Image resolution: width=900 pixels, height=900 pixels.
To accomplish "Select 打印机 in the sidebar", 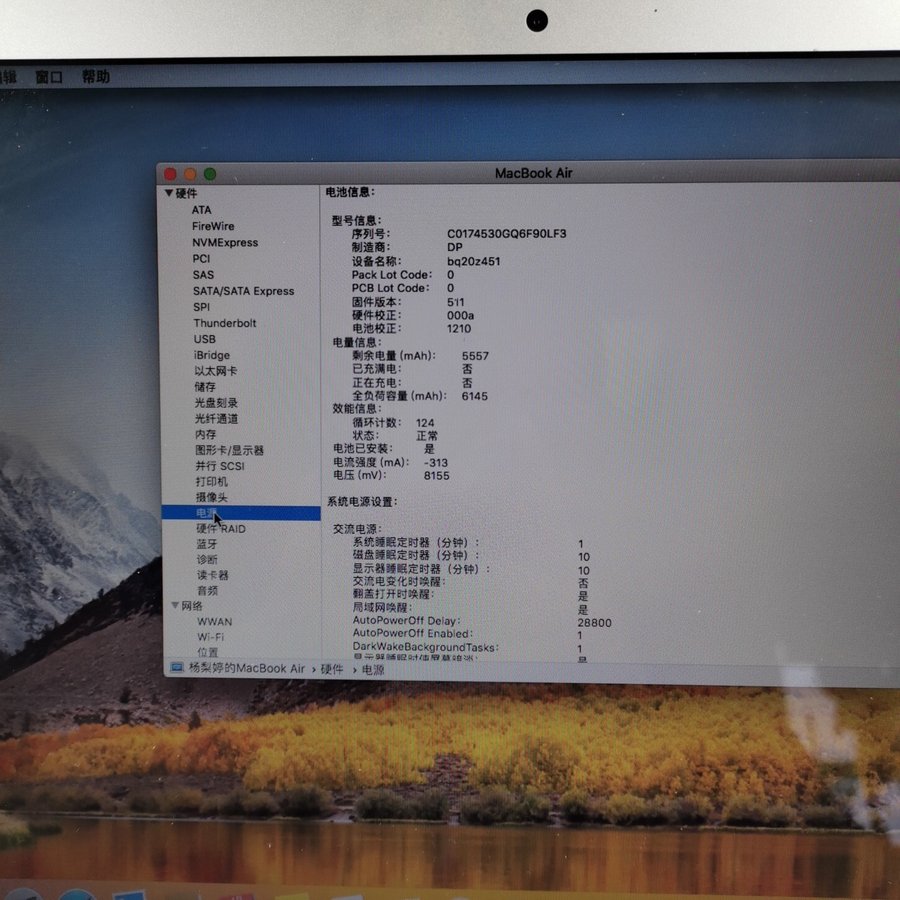I will [212, 482].
